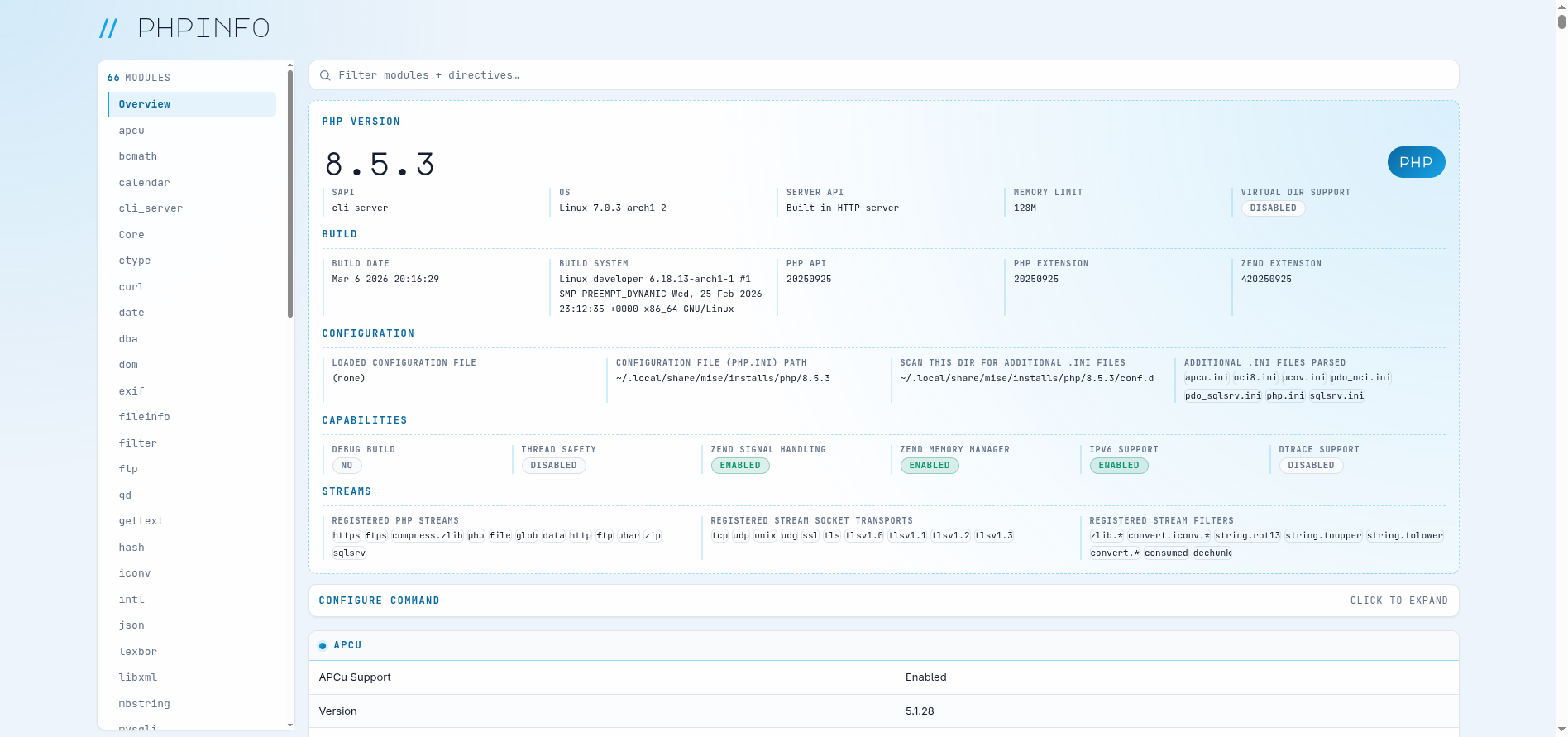Click the pdo_sqlsrv.ini file tag
Viewport: 1568px width, 737px height.
[1223, 396]
